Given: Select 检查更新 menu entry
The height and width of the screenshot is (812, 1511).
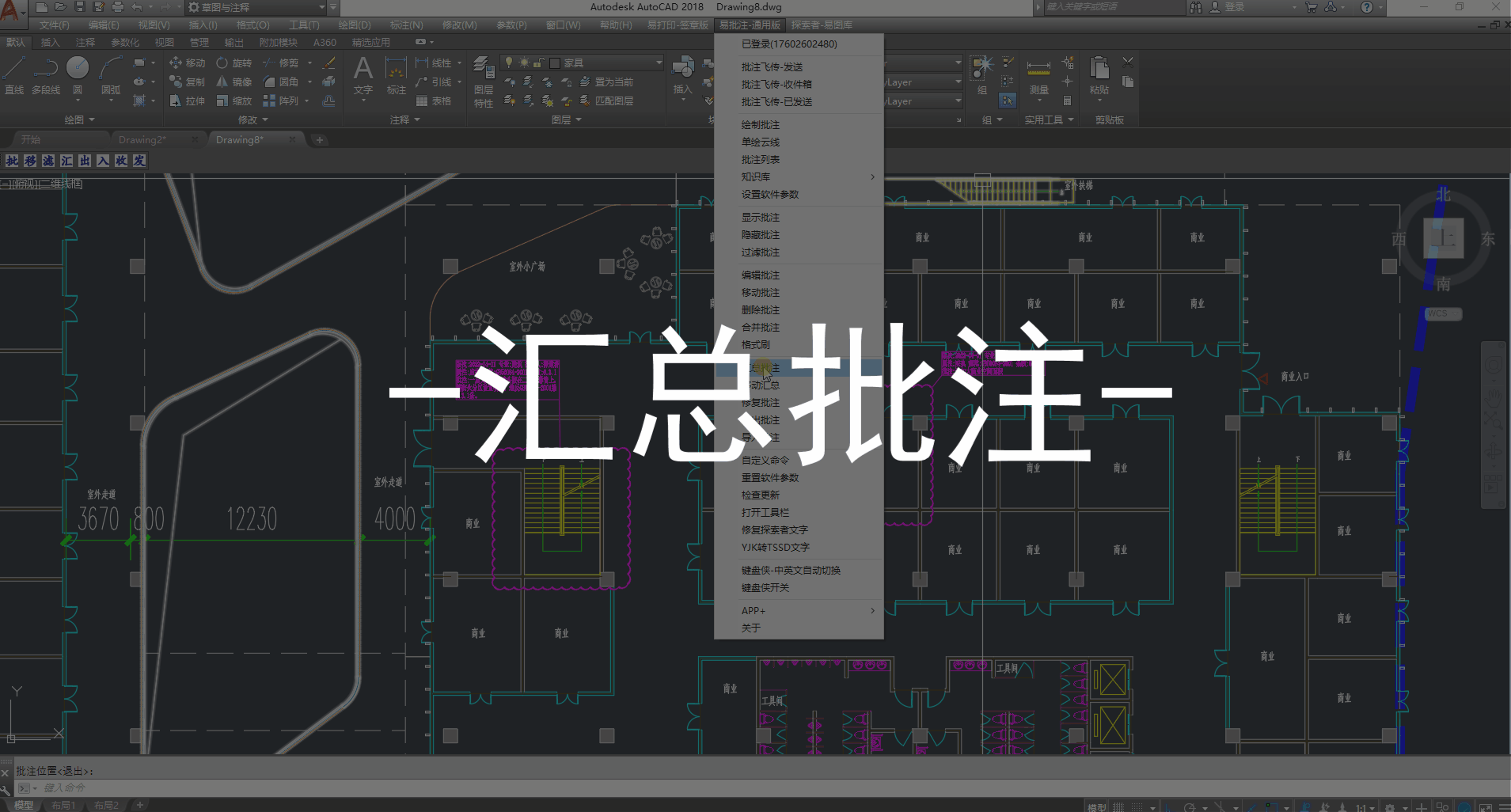Looking at the screenshot, I should 799,495.
